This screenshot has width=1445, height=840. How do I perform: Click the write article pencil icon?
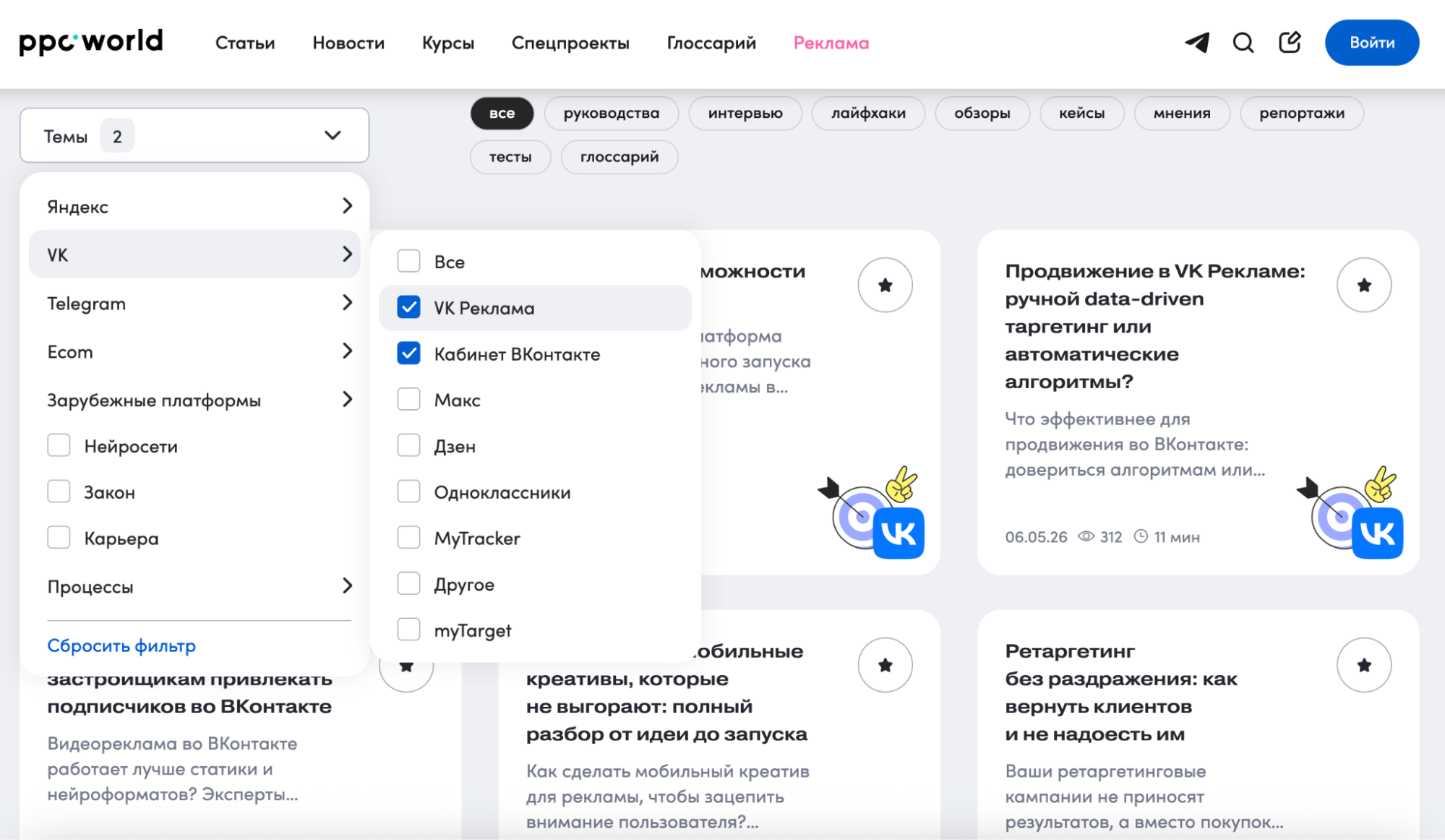click(x=1290, y=43)
